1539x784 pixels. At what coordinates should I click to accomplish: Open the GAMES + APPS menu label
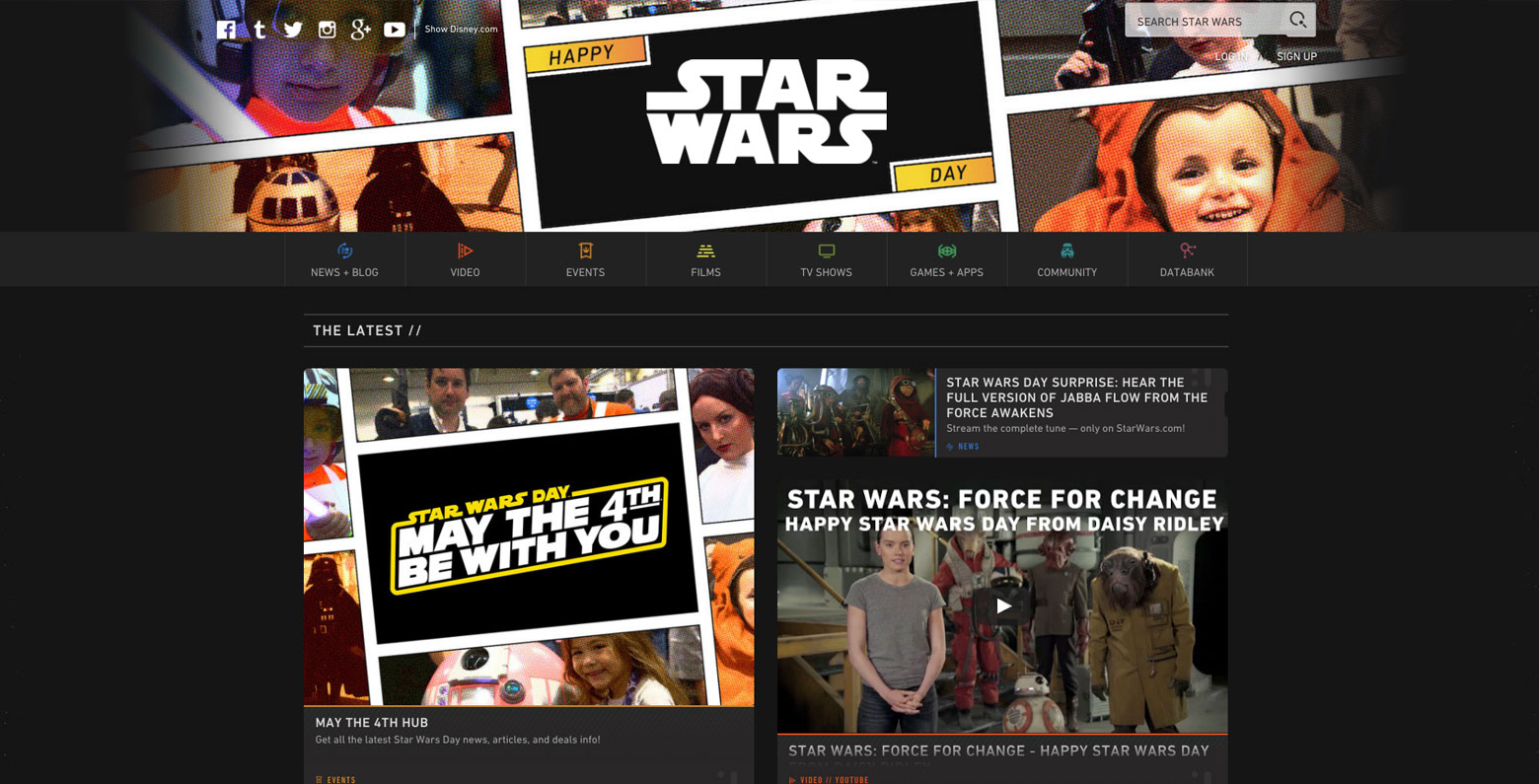click(x=947, y=272)
